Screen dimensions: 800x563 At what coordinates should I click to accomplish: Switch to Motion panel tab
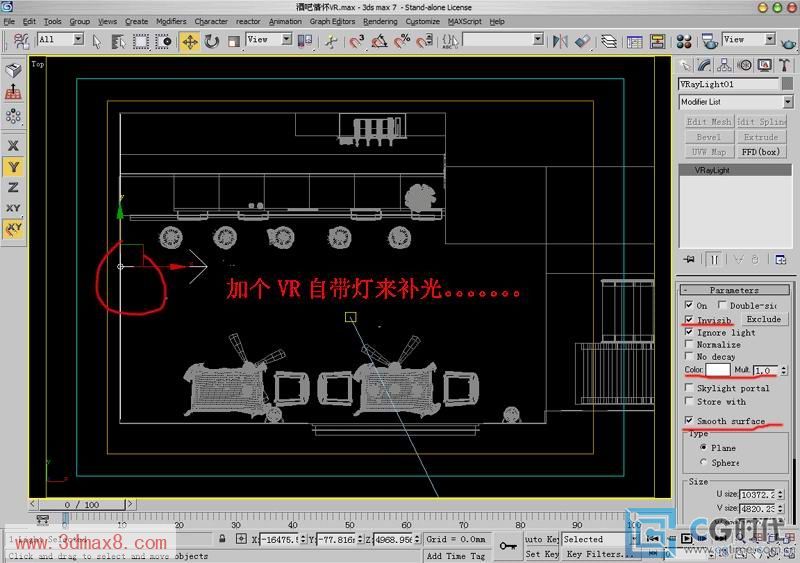click(x=744, y=65)
